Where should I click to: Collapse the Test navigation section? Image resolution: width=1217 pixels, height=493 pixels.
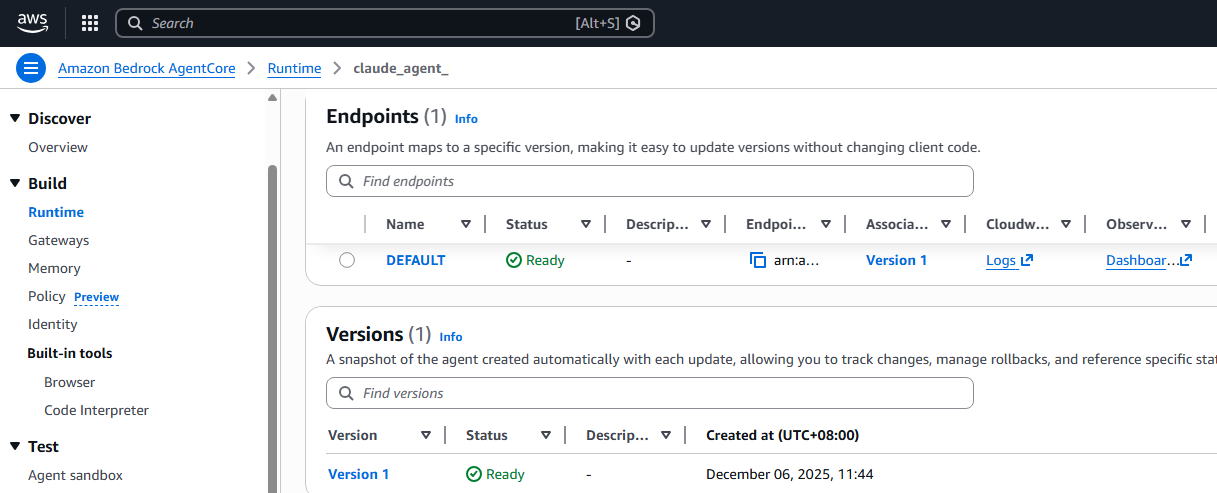[x=15, y=446]
